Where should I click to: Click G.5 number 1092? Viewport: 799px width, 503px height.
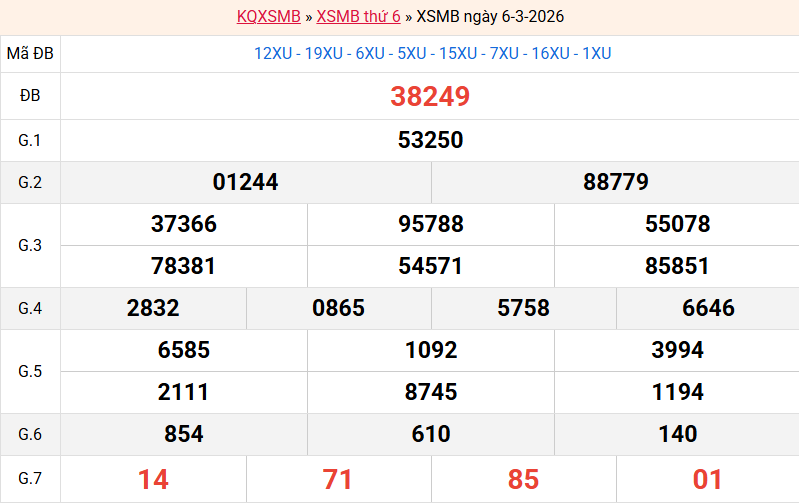(x=431, y=351)
